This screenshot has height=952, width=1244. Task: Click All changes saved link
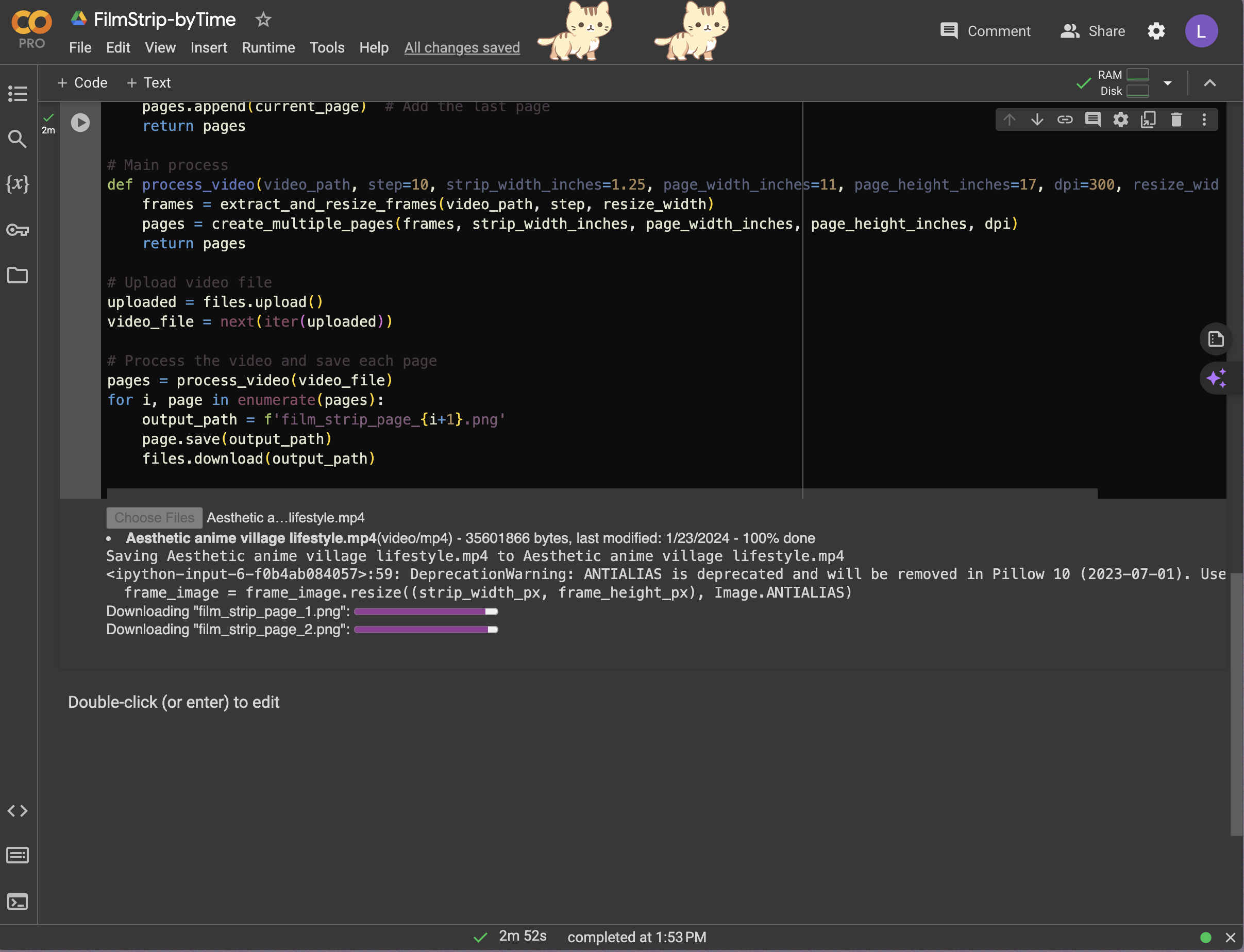462,47
